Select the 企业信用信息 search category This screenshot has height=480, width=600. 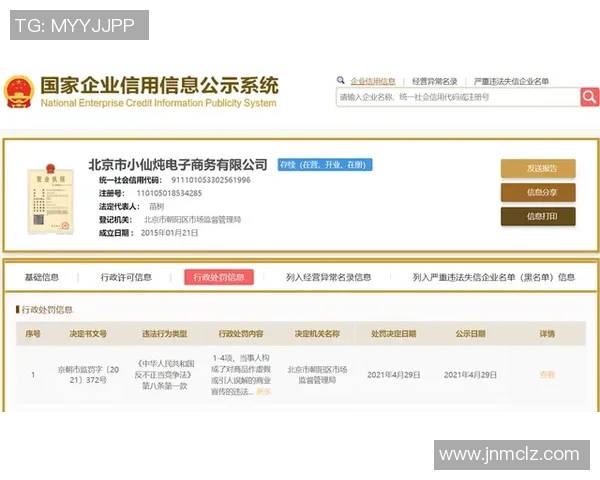click(373, 81)
